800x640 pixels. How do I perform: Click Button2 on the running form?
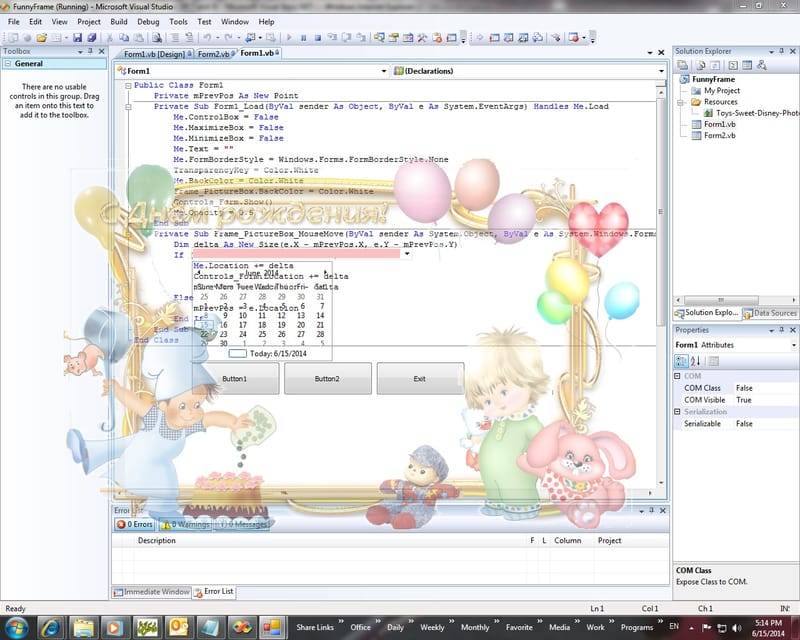[327, 379]
